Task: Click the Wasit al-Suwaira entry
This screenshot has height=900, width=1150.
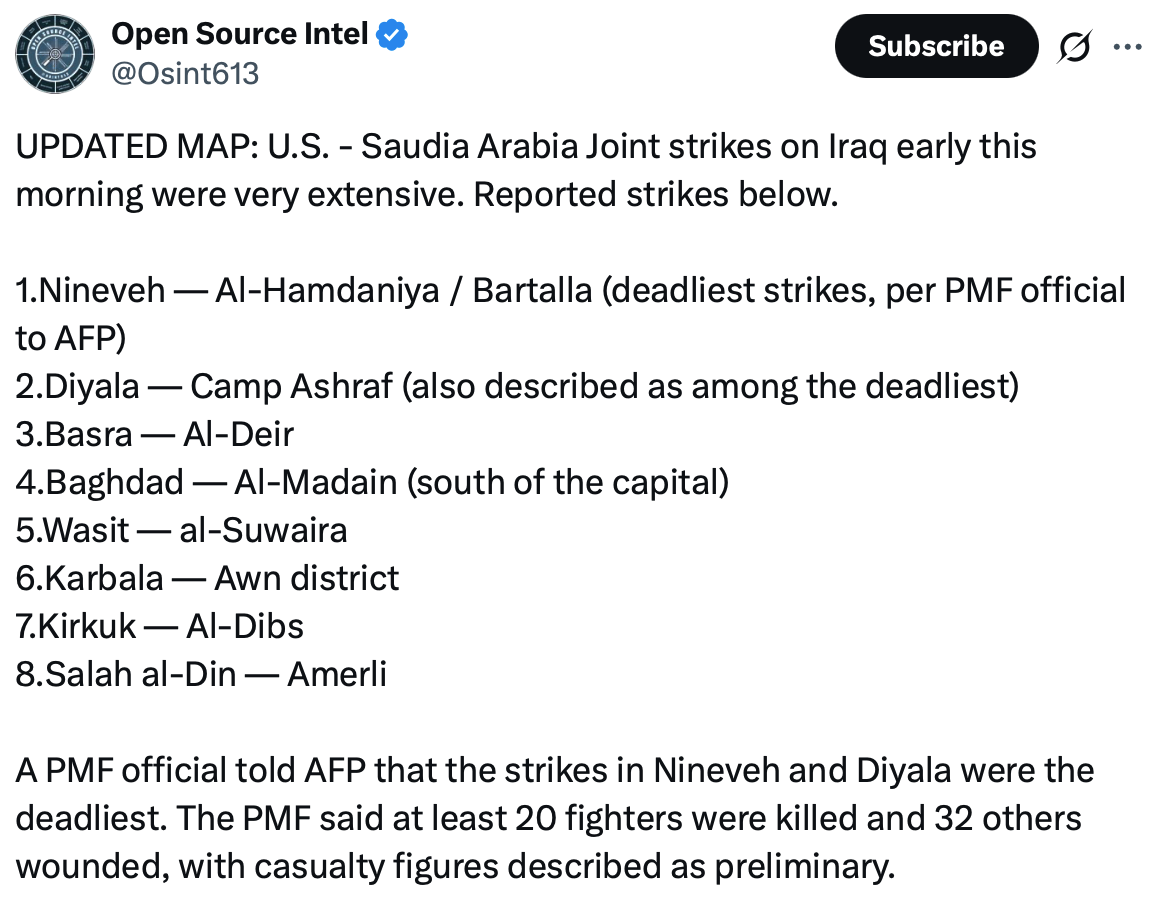Action: pos(181,530)
